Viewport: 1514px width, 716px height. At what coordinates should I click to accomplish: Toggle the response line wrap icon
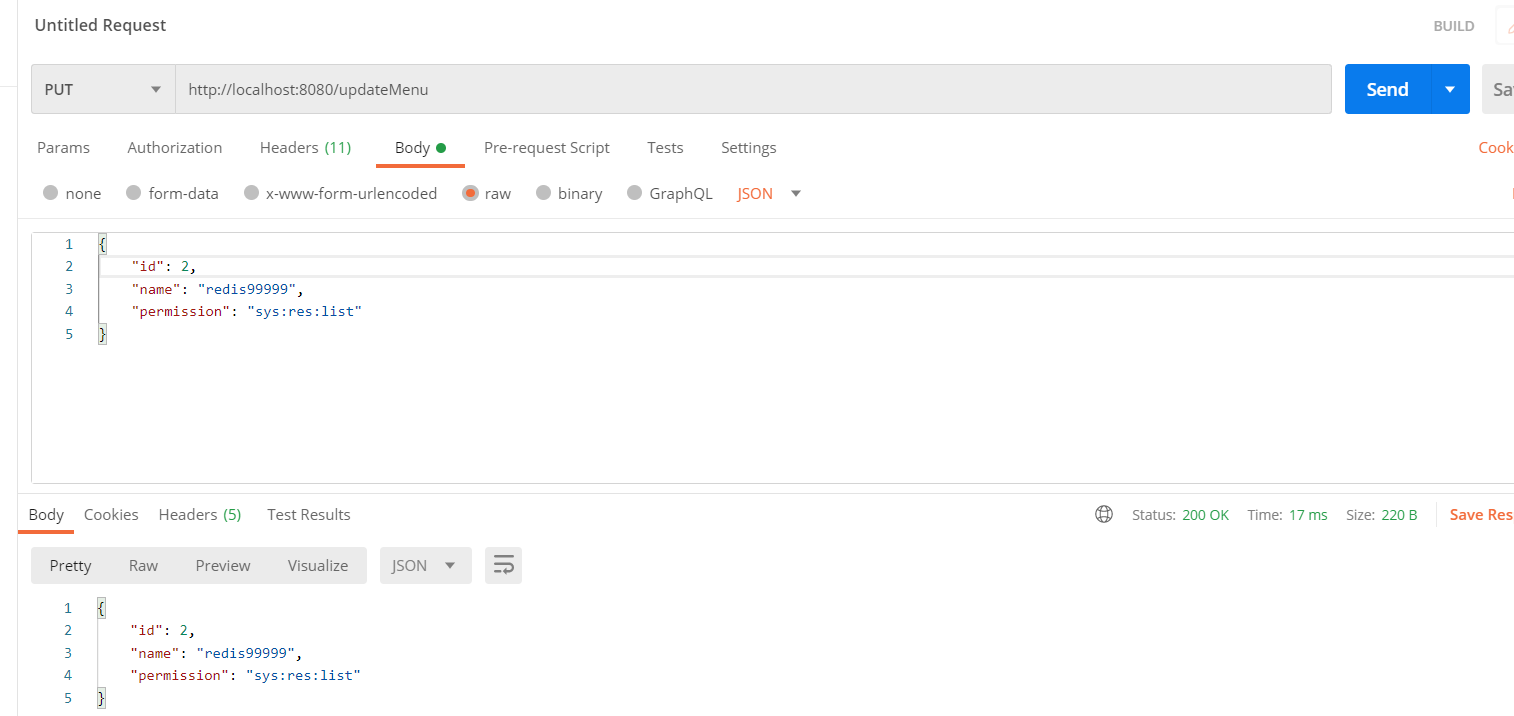pos(504,565)
